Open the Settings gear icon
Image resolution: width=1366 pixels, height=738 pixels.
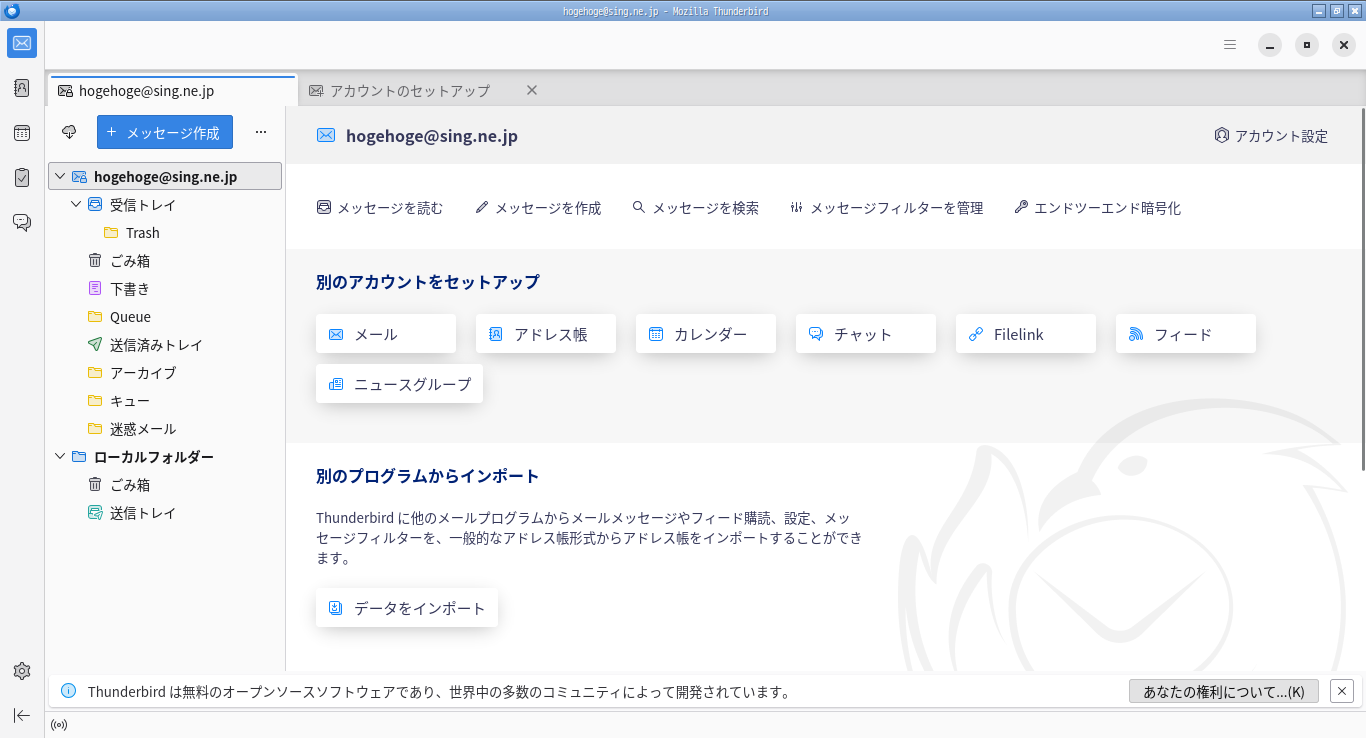click(x=22, y=670)
